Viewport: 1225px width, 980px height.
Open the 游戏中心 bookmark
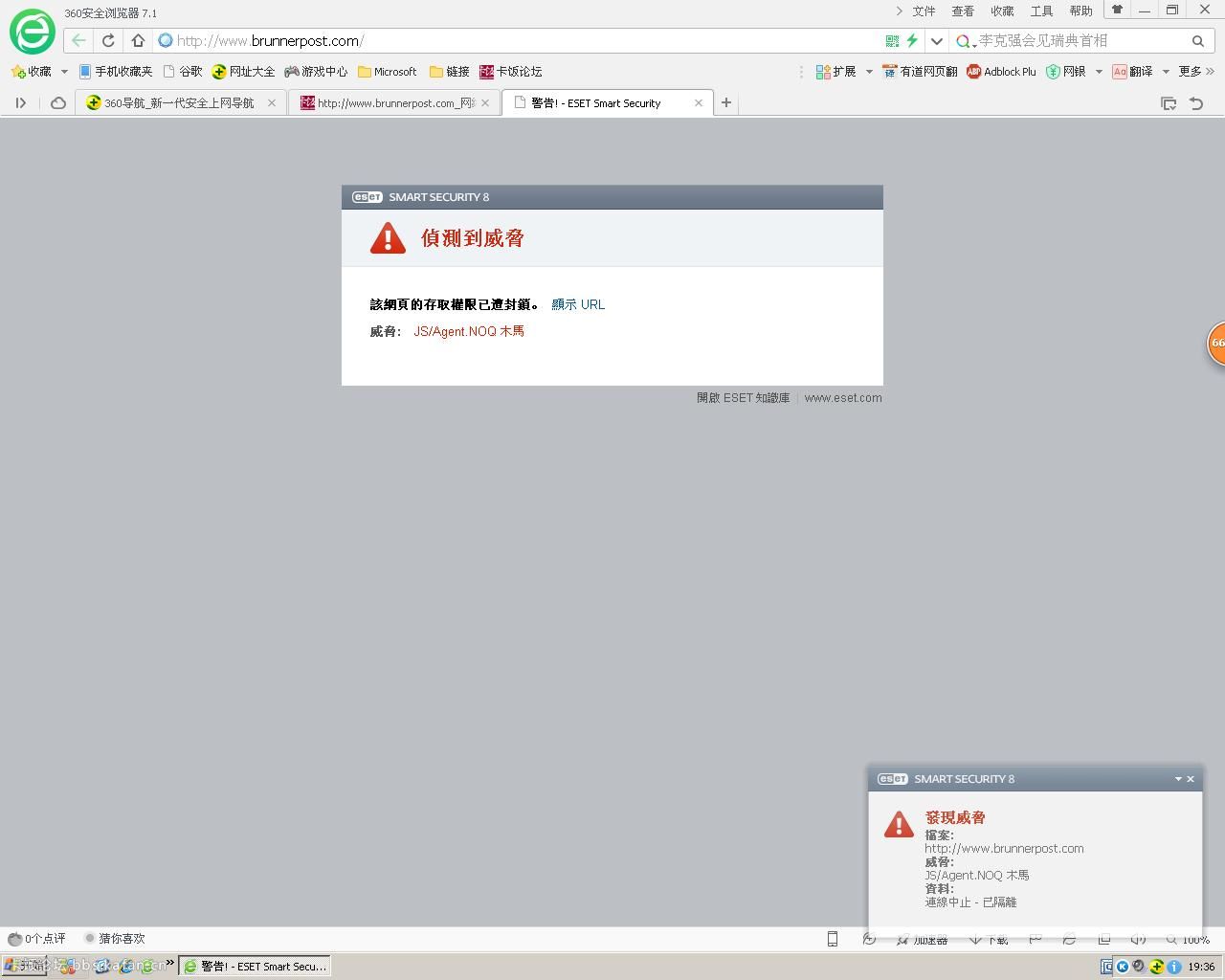point(316,72)
